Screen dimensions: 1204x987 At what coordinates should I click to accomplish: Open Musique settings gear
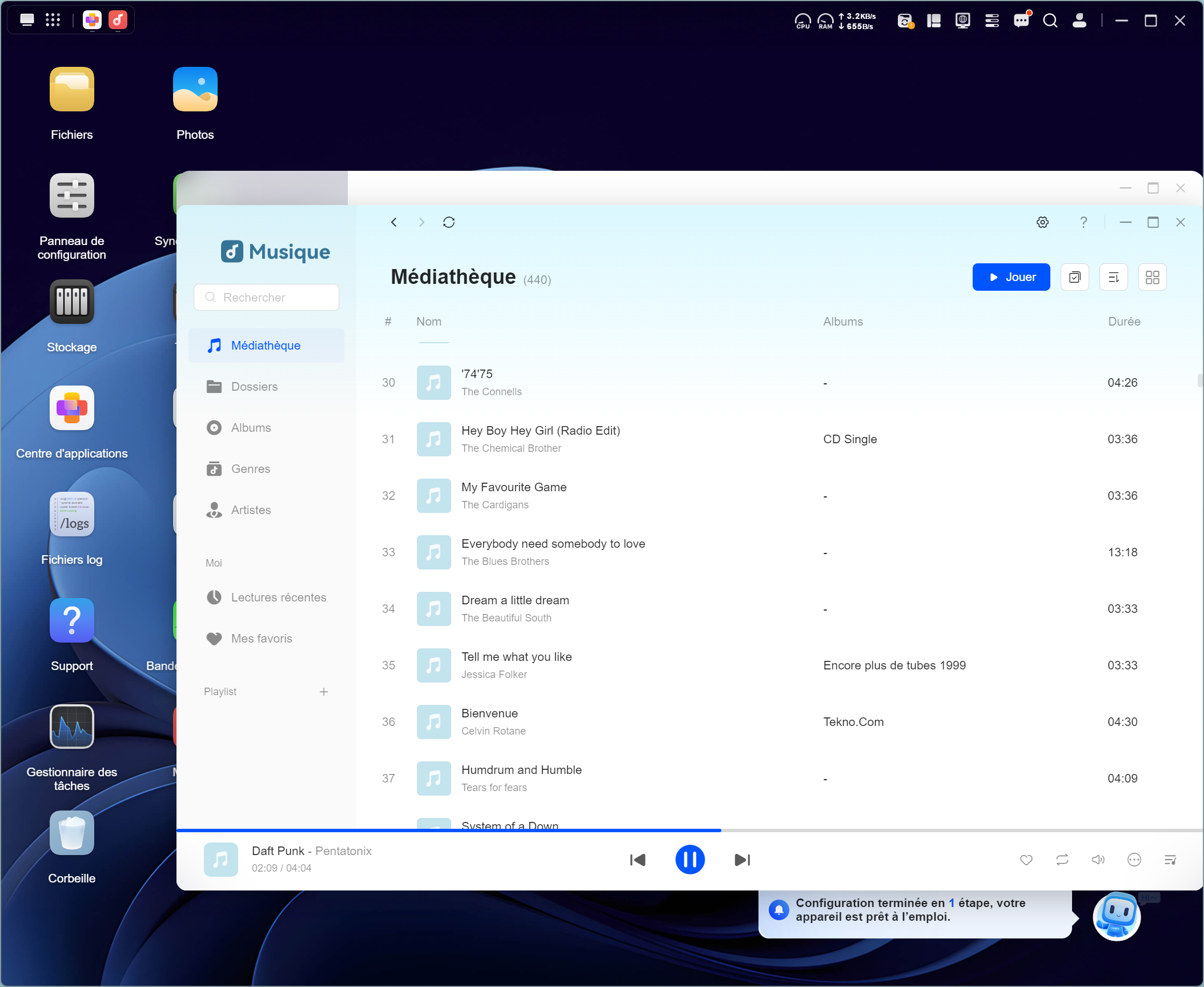tap(1043, 222)
